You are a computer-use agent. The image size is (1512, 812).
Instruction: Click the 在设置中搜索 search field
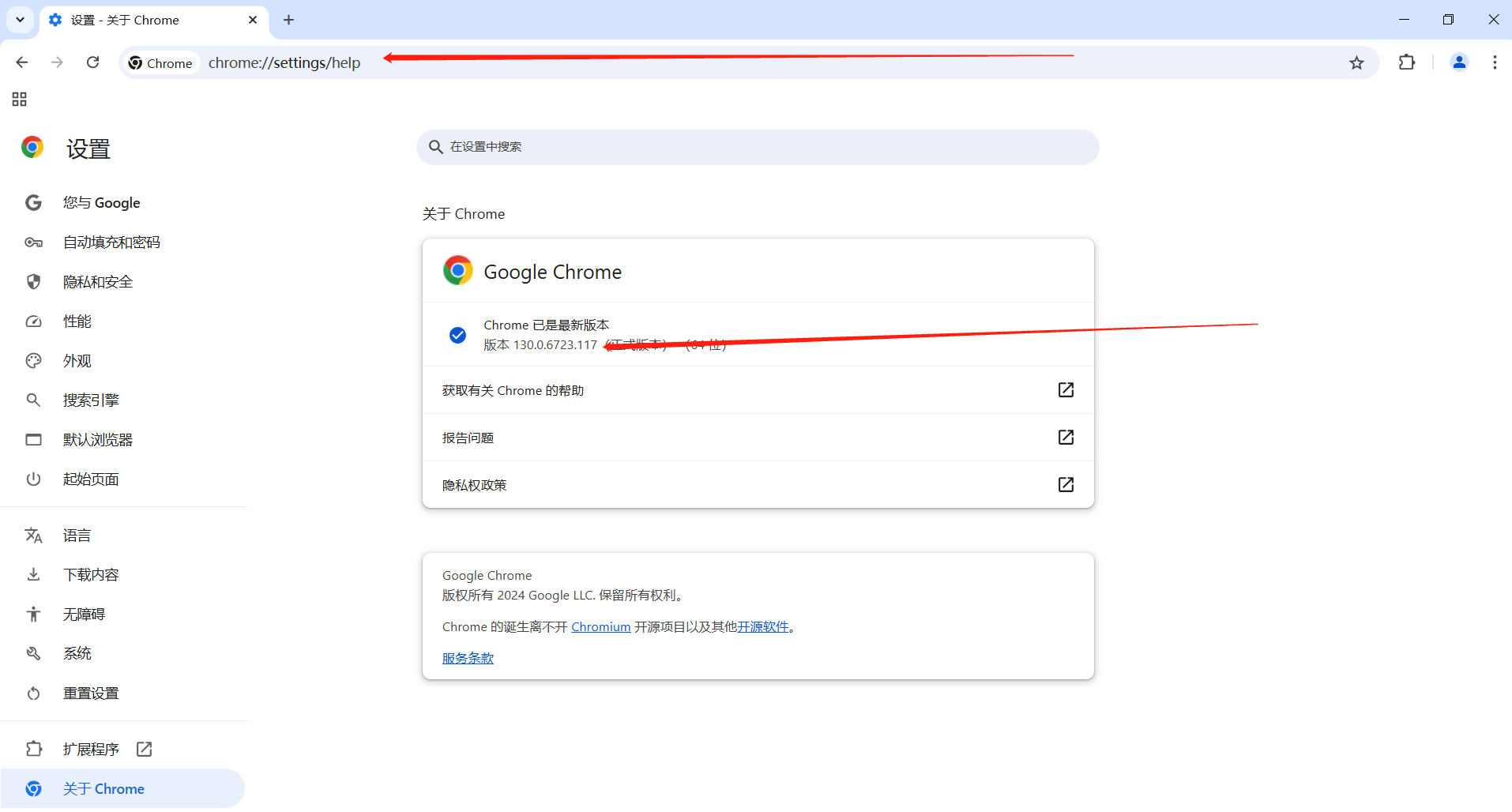click(x=758, y=147)
